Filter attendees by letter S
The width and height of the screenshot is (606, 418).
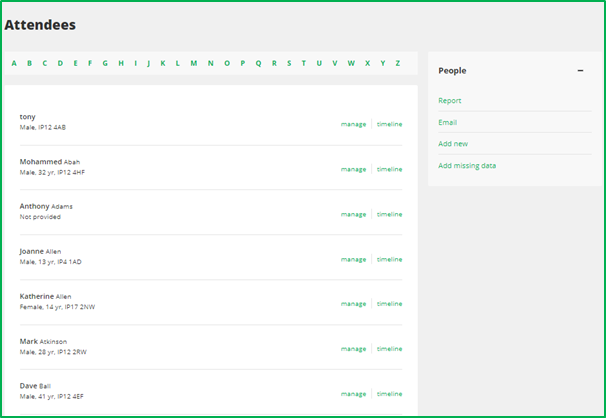coord(289,63)
